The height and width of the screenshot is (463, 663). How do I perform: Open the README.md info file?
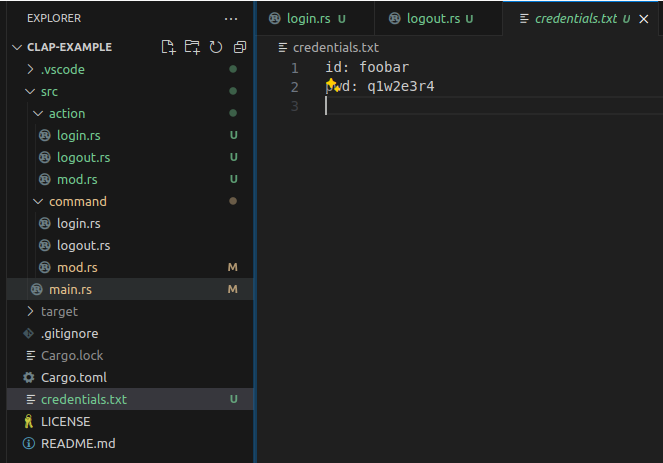pos(78,443)
